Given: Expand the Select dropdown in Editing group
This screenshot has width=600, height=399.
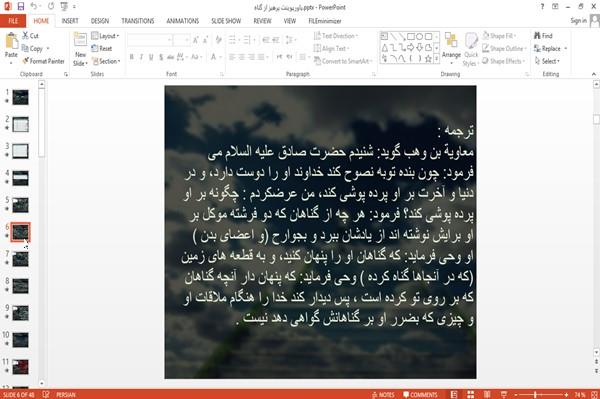Looking at the screenshot, I should click(547, 61).
